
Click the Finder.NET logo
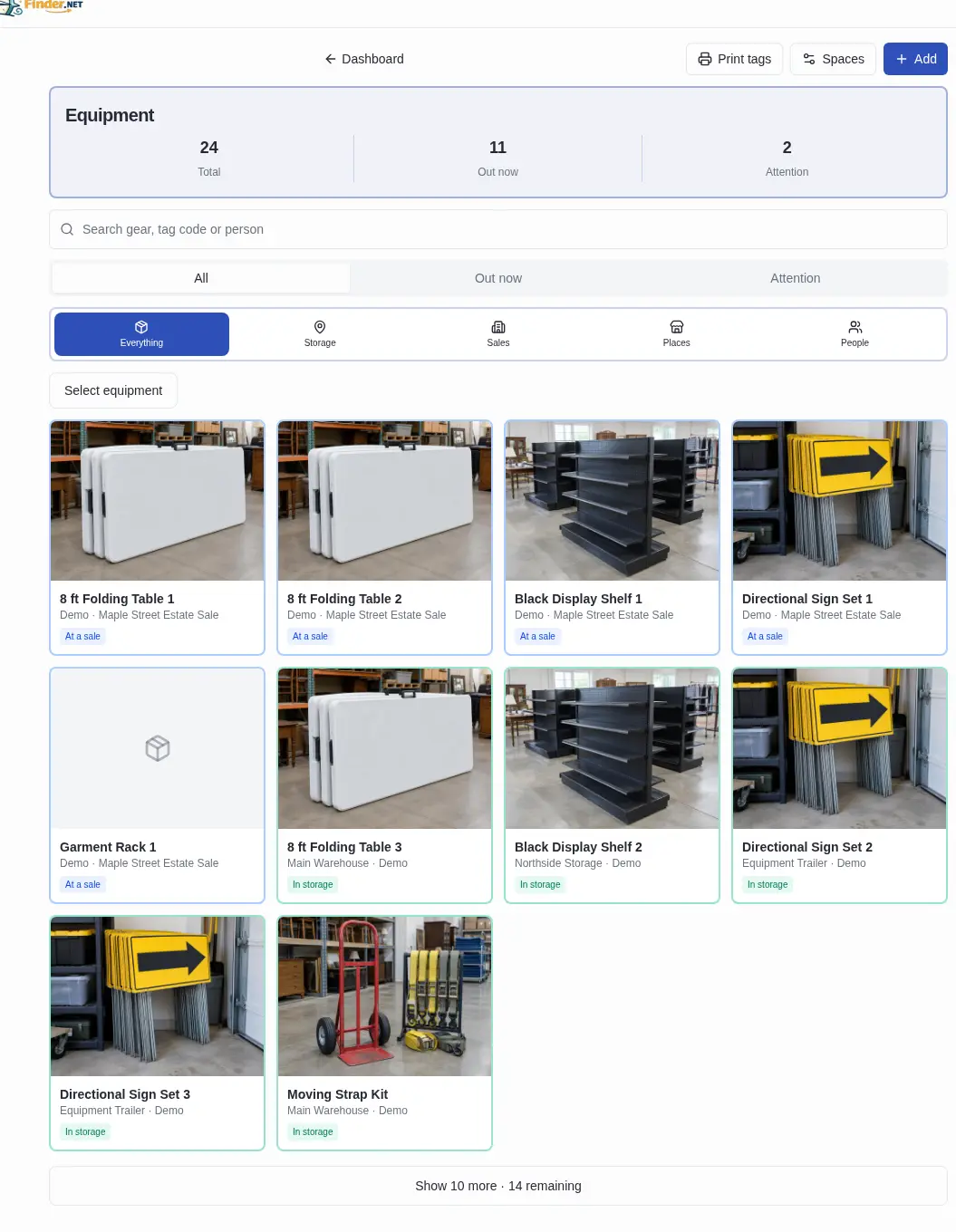coord(42,6)
